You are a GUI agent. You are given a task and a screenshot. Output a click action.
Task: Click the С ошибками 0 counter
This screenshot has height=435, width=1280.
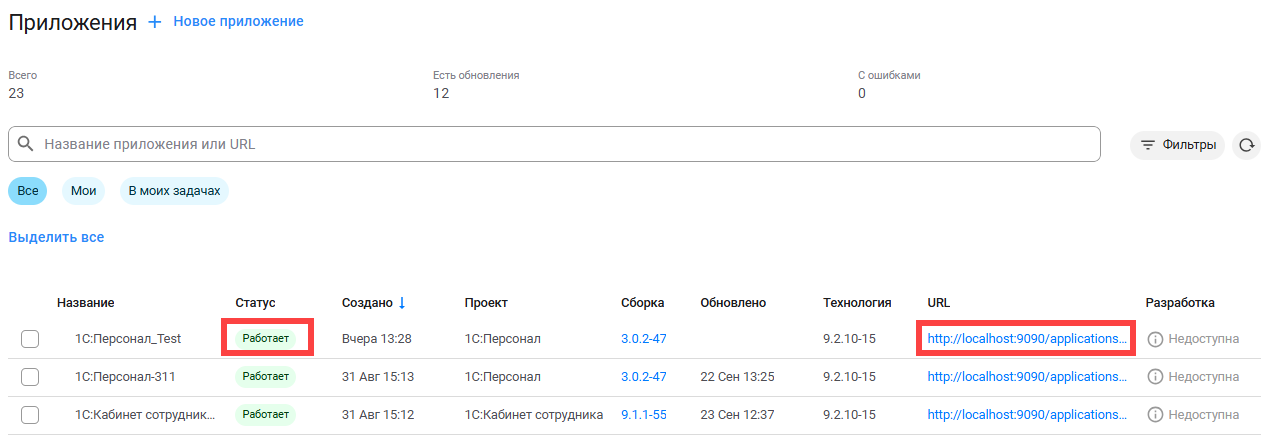[x=889, y=84]
